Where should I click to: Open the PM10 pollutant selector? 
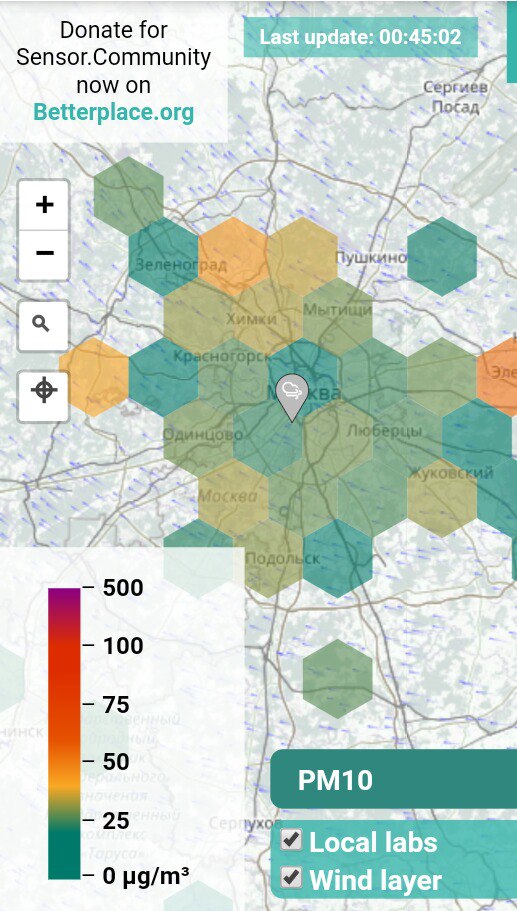point(394,779)
